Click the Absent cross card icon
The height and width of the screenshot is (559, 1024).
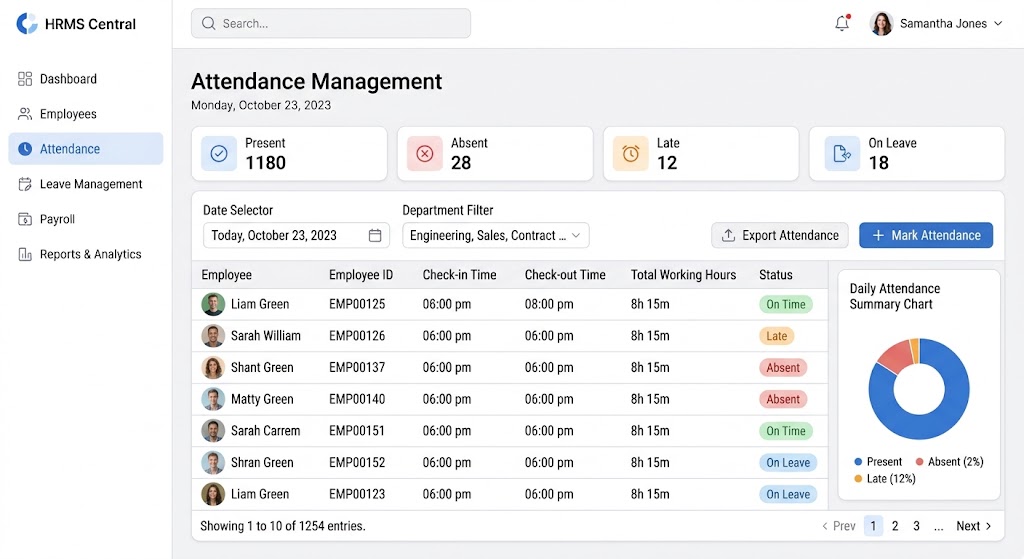[x=424, y=153]
